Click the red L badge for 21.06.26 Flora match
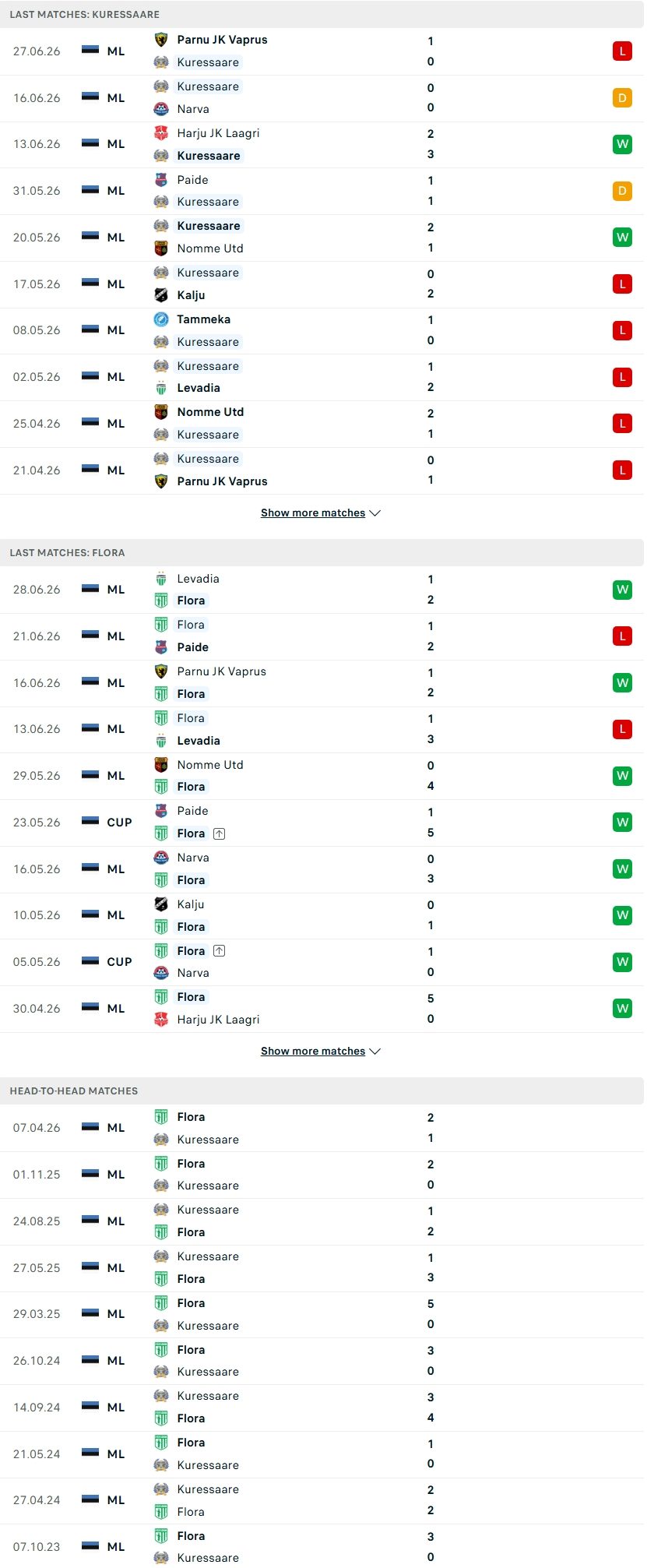 click(x=622, y=636)
